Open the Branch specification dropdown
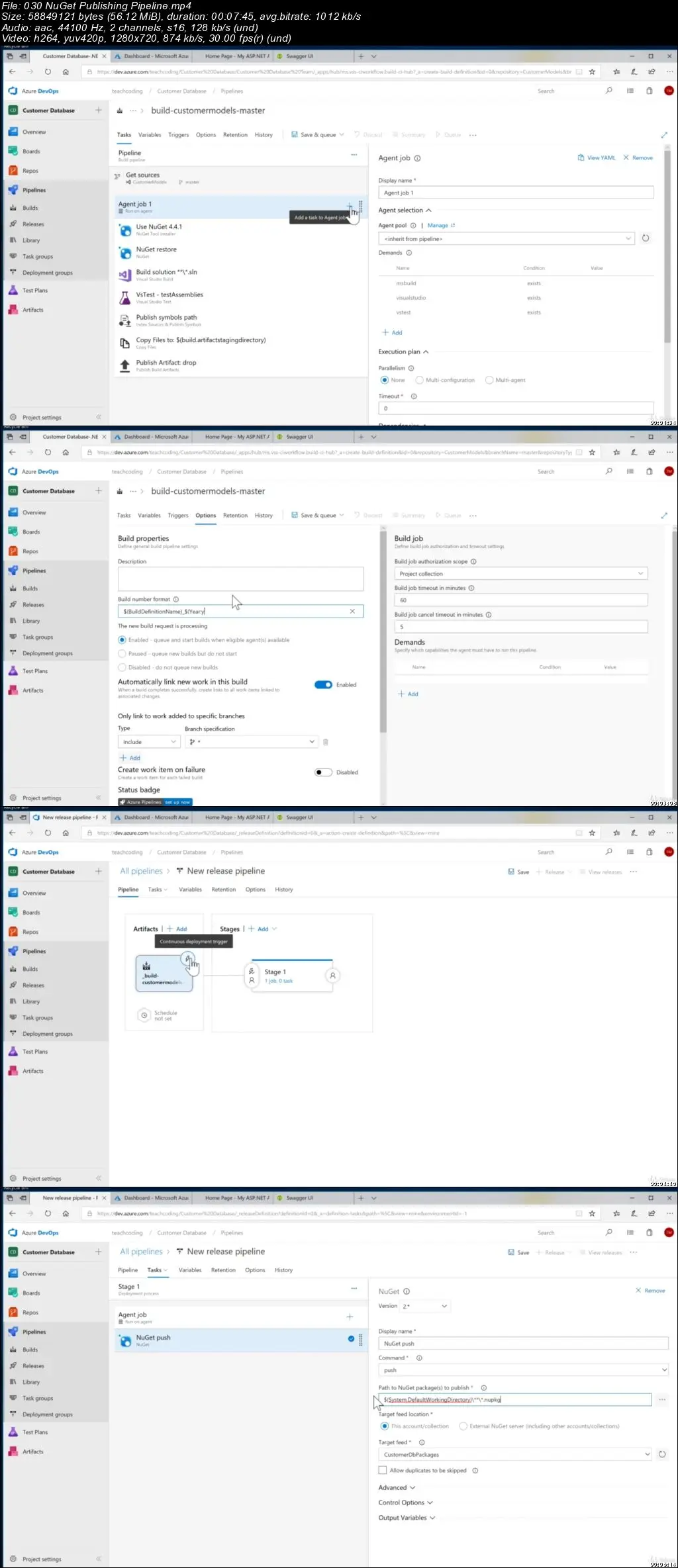Screen dimensions: 678x1568 (x=252, y=741)
